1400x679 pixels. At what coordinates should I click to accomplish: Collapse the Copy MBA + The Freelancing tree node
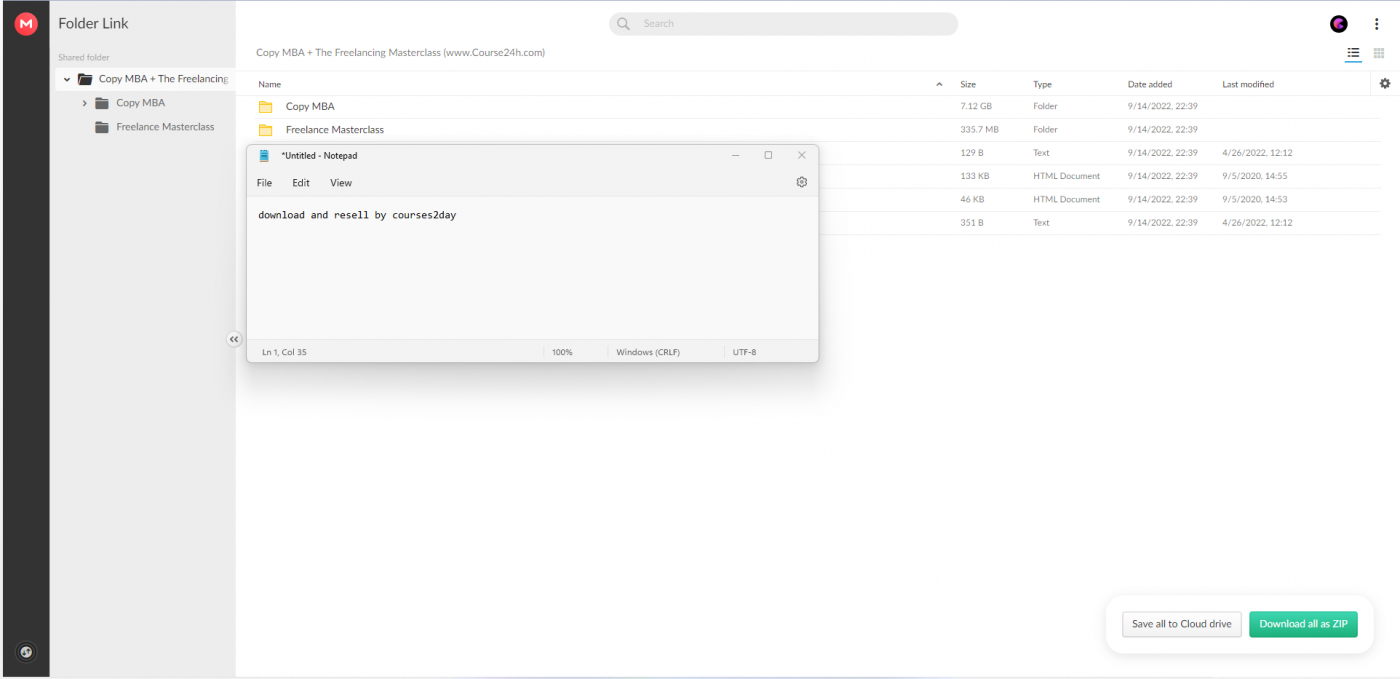67,79
